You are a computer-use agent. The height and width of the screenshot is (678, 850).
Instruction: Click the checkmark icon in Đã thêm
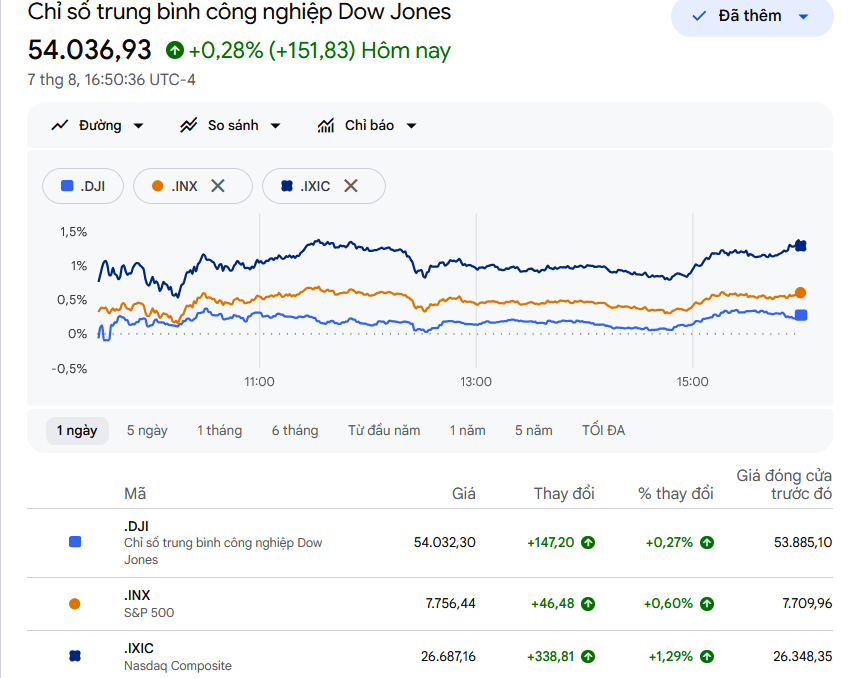(x=699, y=16)
